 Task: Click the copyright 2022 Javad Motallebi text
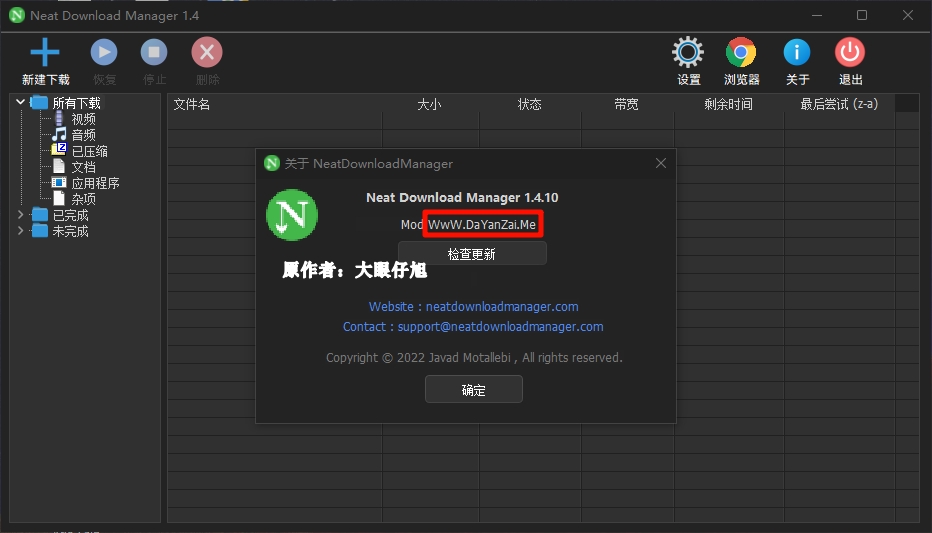[x=474, y=358]
